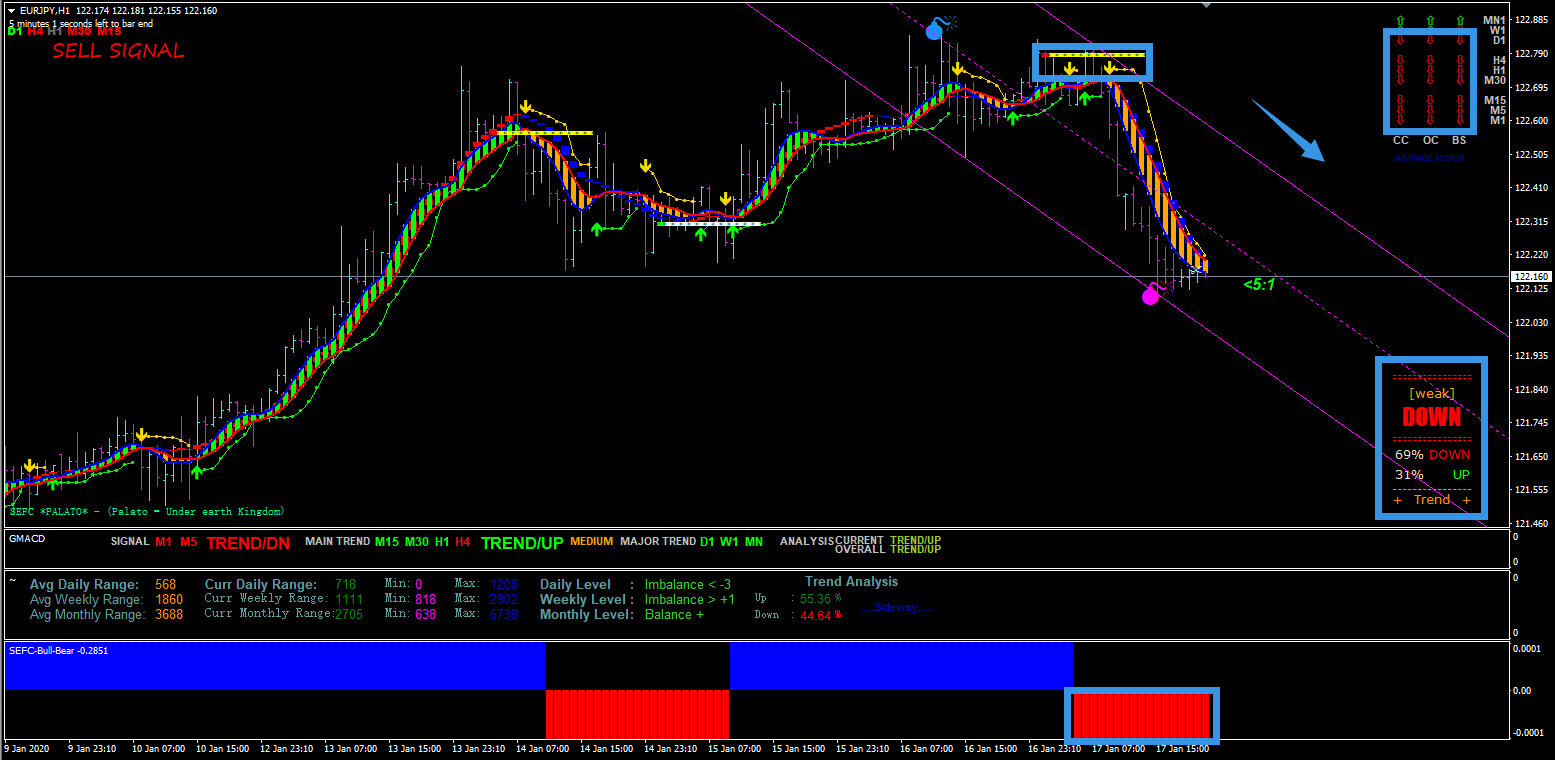
Task: Click the red DOWN trend label
Action: (x=1431, y=417)
